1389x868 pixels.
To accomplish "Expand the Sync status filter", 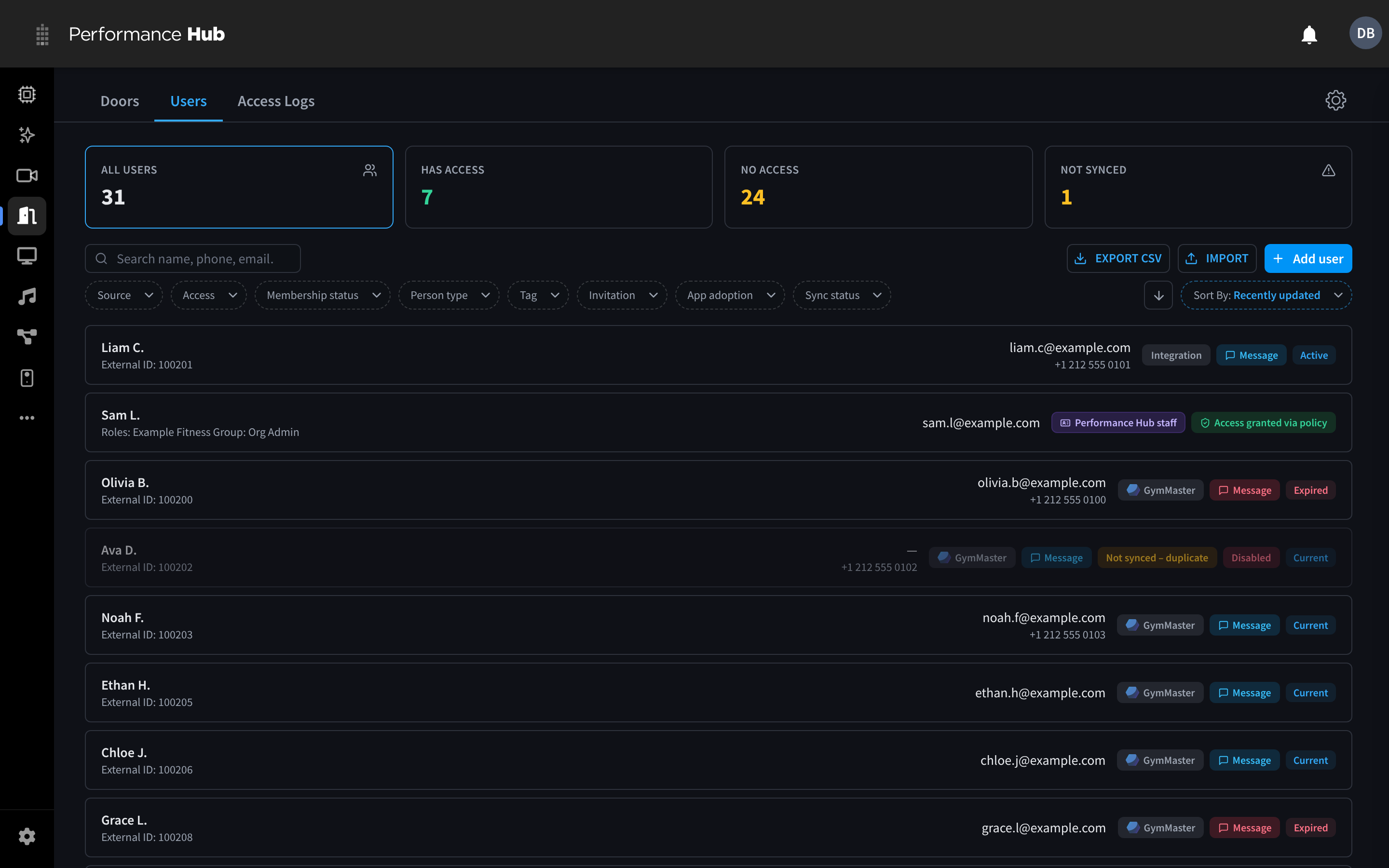I will click(842, 295).
